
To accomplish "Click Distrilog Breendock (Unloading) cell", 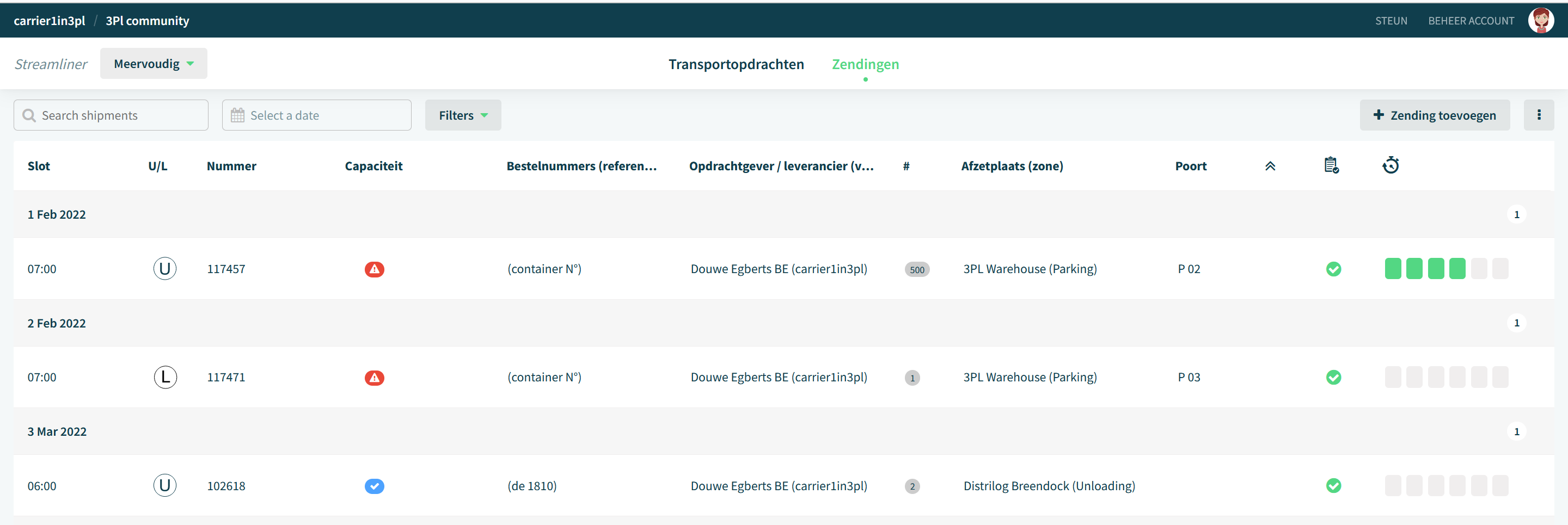I will 1049,486.
